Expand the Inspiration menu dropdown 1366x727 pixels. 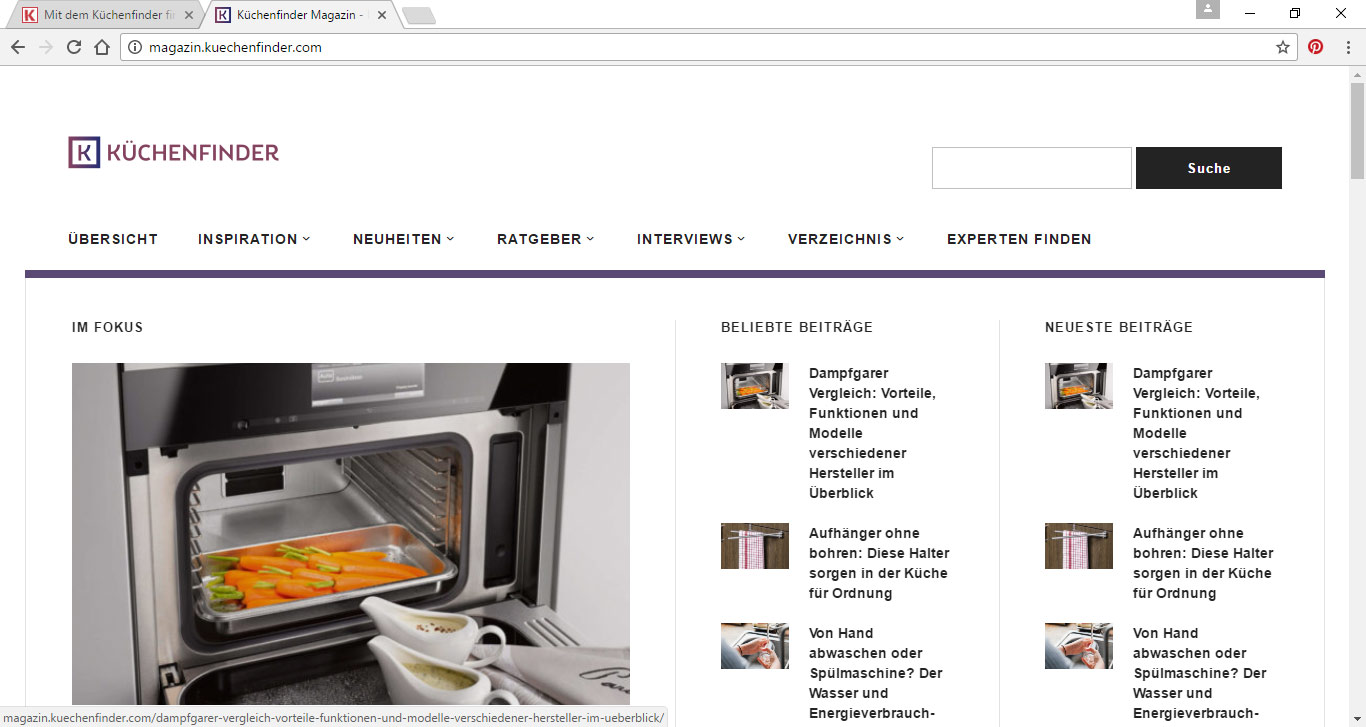click(254, 239)
